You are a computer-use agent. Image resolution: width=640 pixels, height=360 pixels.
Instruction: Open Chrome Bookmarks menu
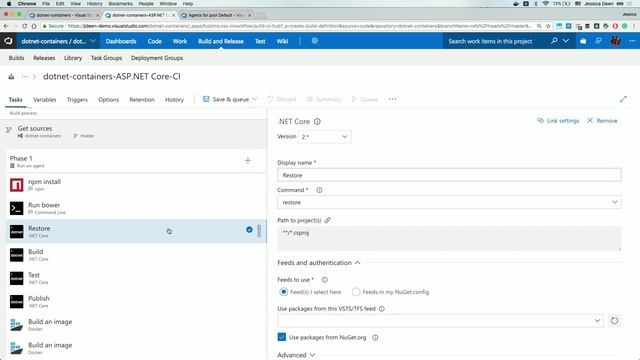click(x=120, y=4)
